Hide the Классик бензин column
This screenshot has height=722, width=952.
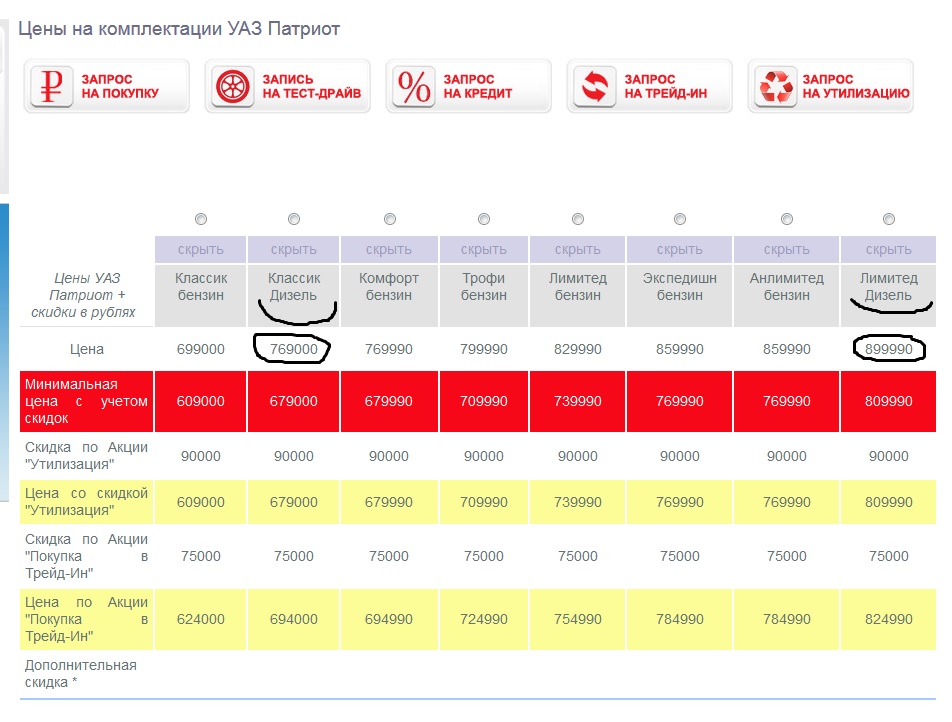(200, 250)
